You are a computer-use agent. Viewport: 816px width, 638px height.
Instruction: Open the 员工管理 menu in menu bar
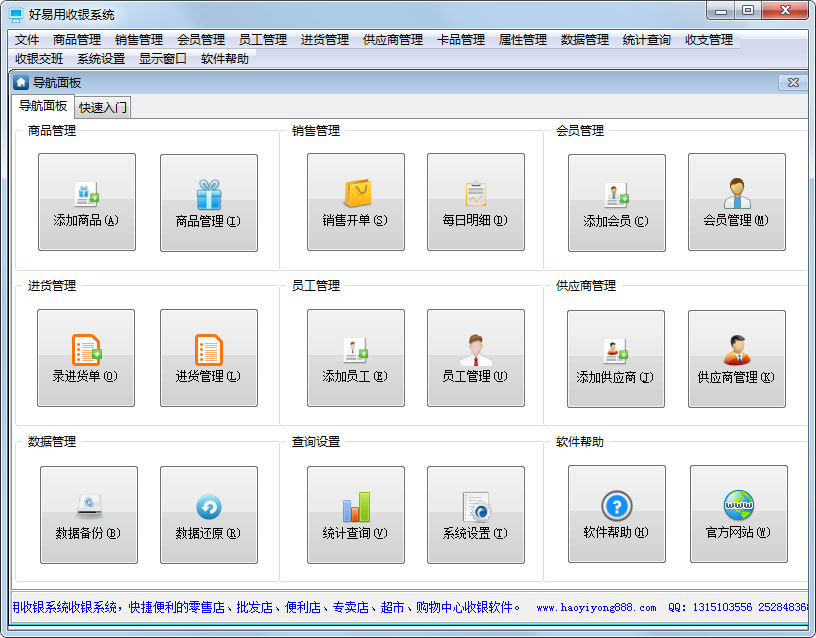262,40
